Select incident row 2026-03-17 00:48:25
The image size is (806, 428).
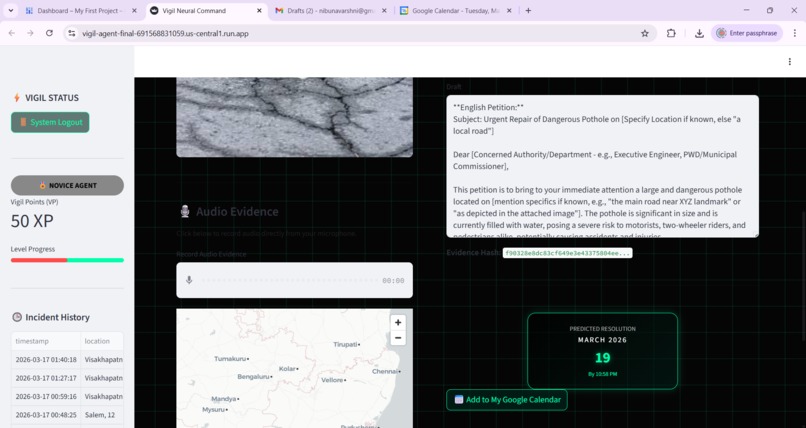pyautogui.click(x=67, y=415)
